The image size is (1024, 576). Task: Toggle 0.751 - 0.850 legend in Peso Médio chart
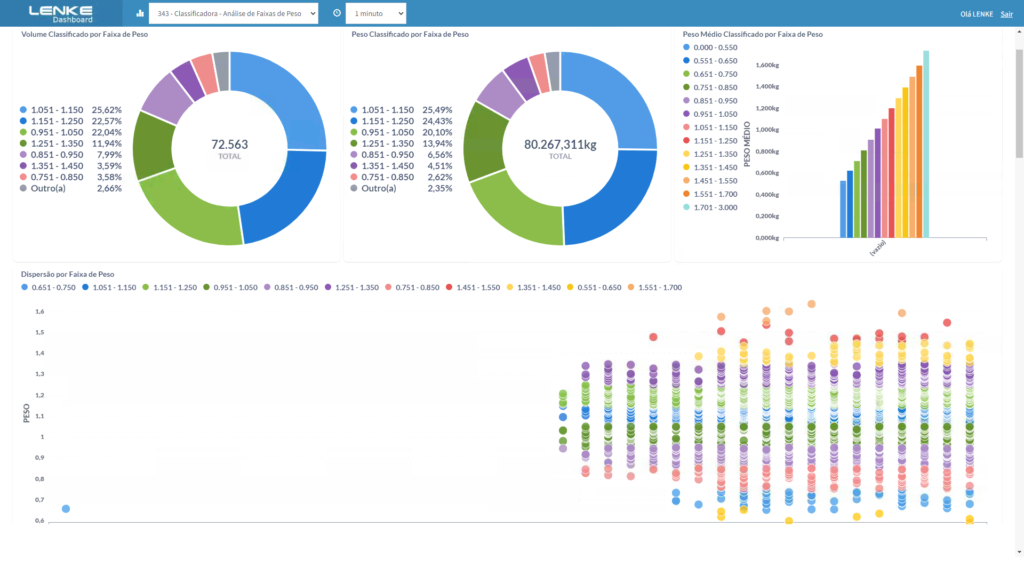(710, 88)
